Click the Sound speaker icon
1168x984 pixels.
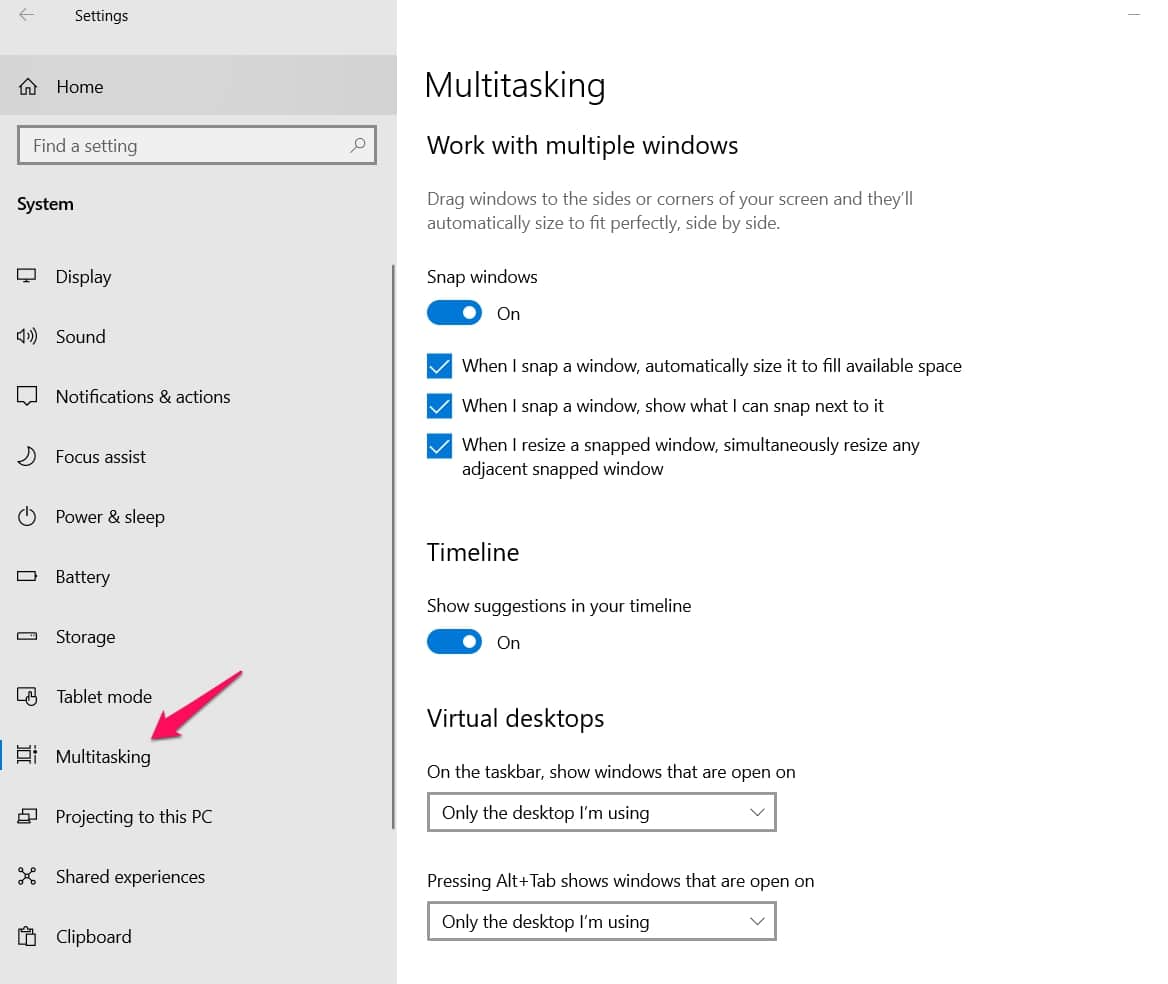27,336
